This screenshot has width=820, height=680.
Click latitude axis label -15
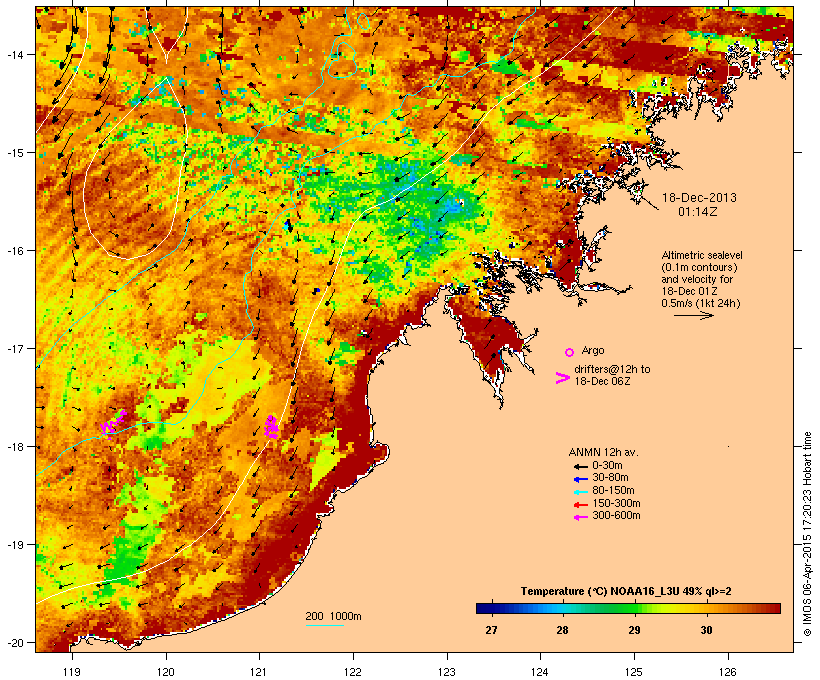click(14, 153)
